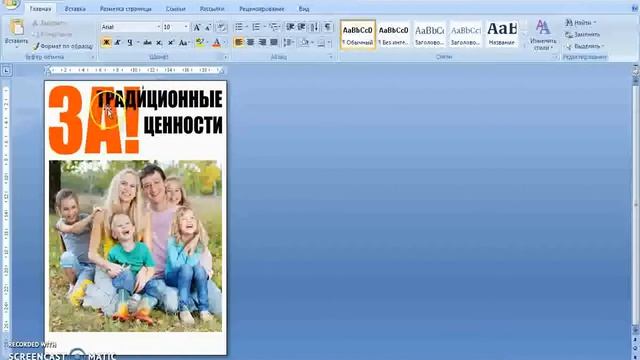Click the multilevel list icon
Image resolution: width=640 pixels, height=360 pixels.
click(x=274, y=27)
